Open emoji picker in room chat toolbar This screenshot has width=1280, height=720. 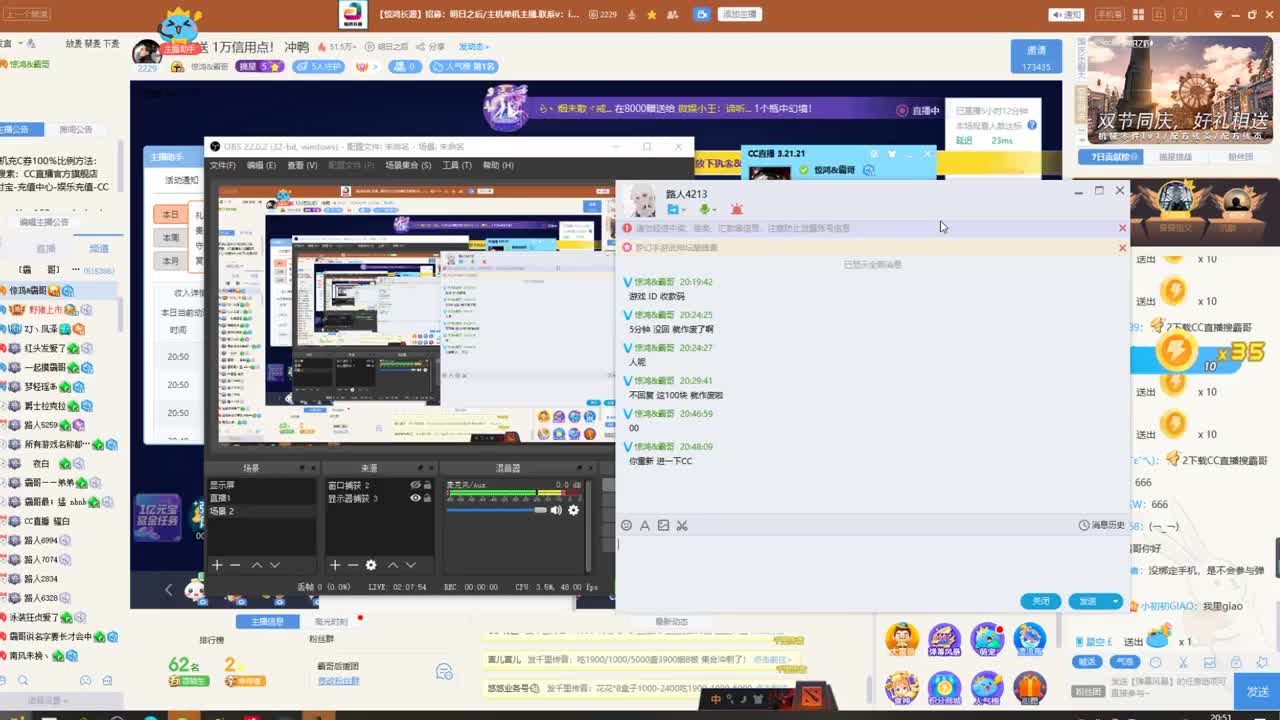[x=1155, y=662]
